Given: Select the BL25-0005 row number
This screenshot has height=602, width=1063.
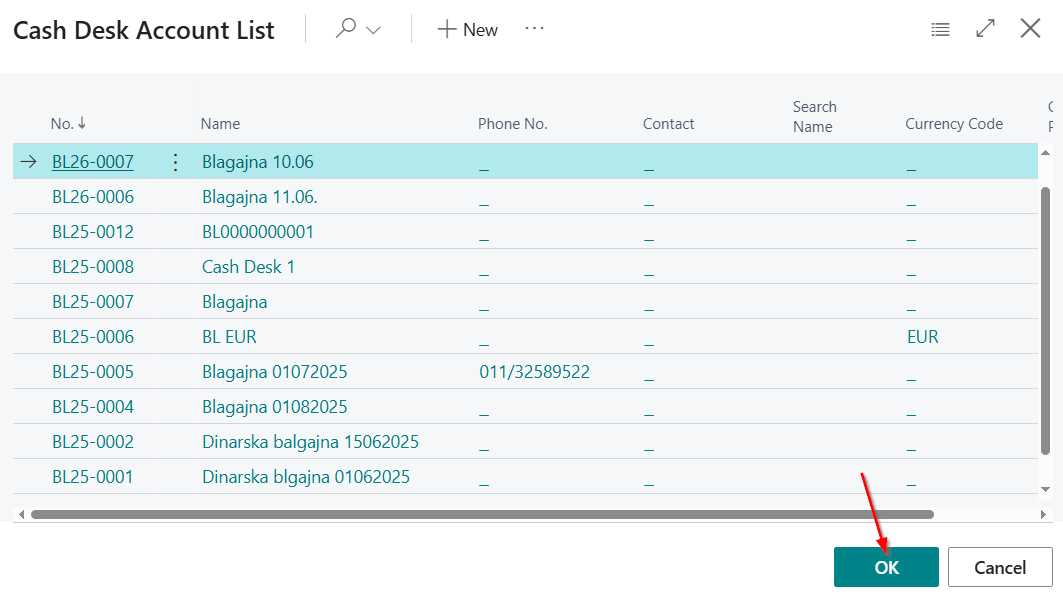Looking at the screenshot, I should [93, 372].
